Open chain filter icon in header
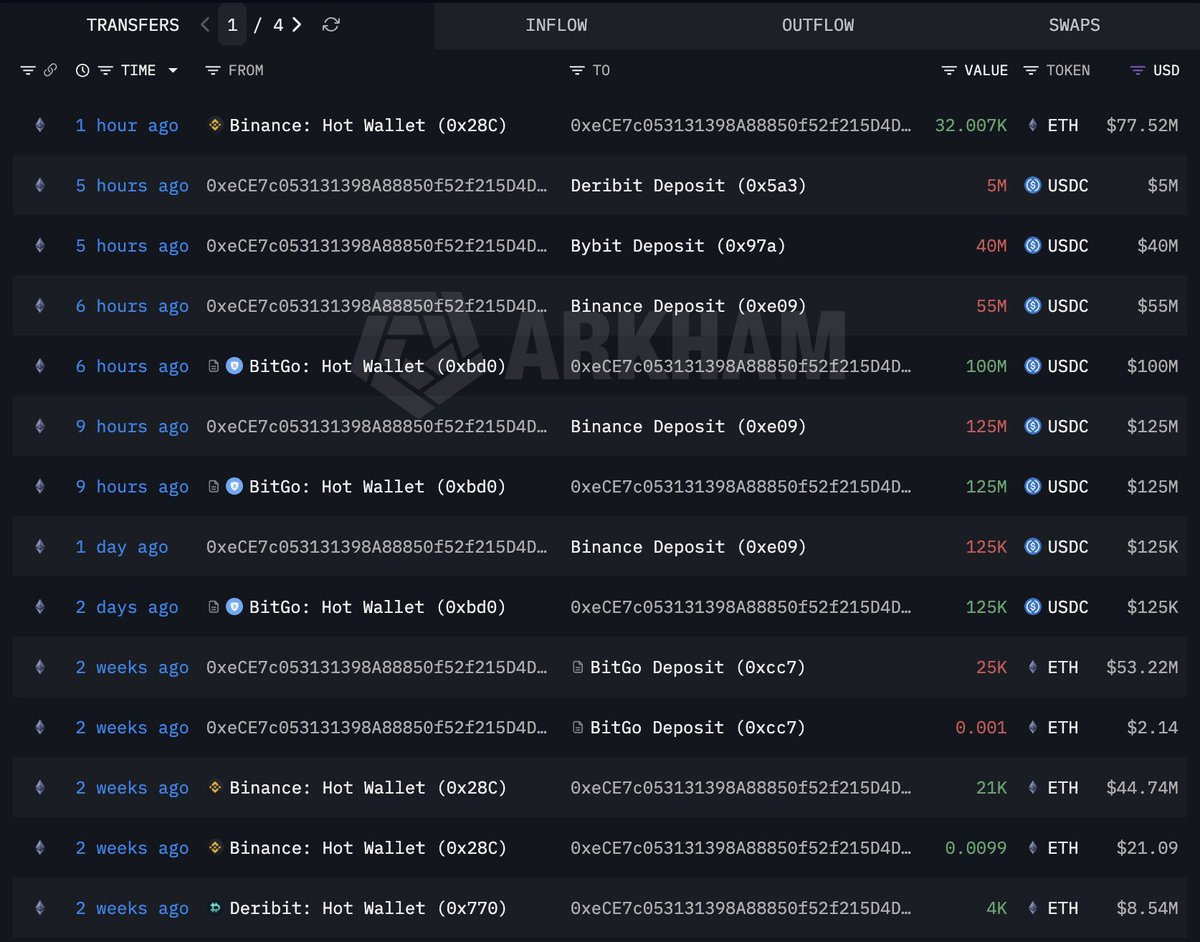The width and height of the screenshot is (1200, 942). (28, 70)
